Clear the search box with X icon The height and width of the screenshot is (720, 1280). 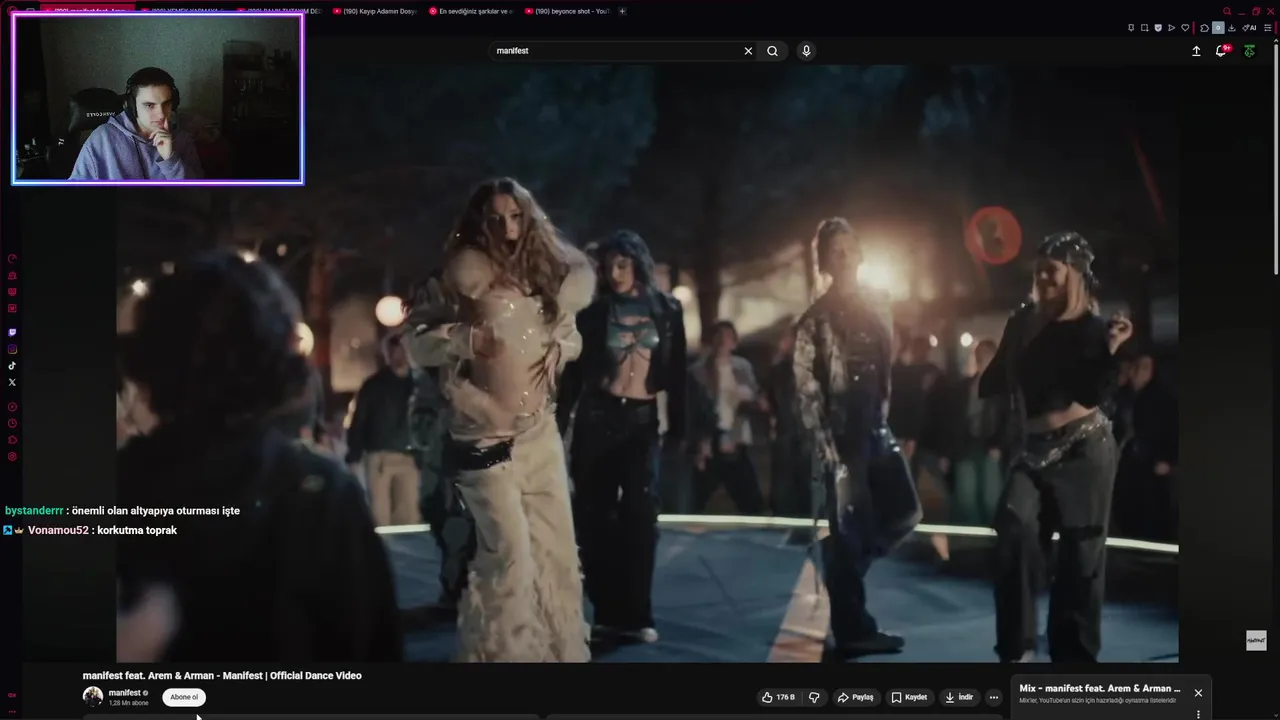[748, 51]
